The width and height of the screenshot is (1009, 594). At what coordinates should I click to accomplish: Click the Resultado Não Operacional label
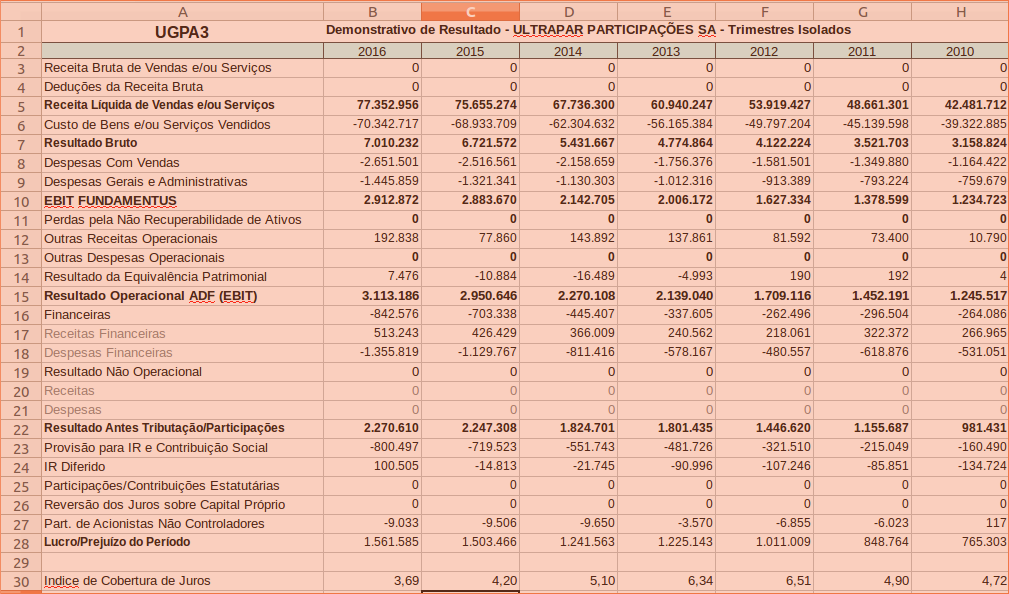point(123,371)
